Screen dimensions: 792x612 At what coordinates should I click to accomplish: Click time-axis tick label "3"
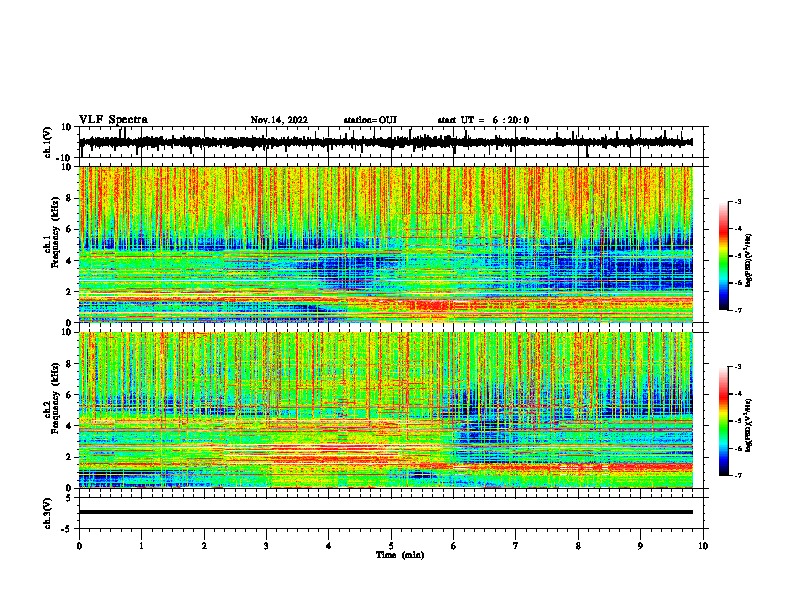pos(266,546)
